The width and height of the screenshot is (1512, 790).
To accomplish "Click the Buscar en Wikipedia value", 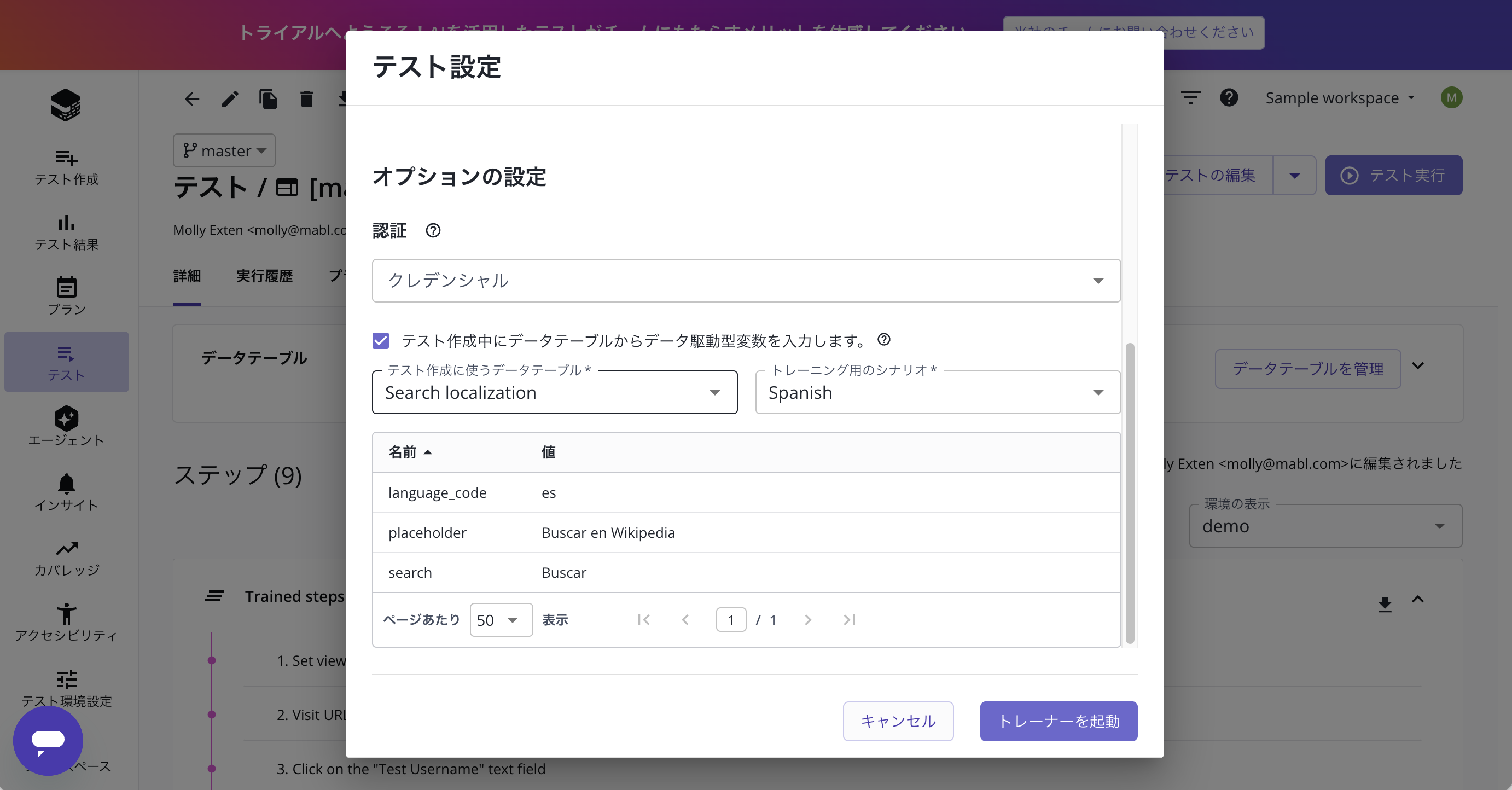I will click(x=608, y=533).
